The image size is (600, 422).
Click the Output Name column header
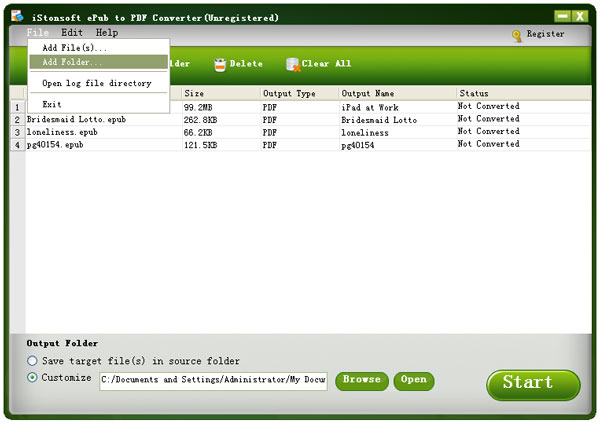coord(396,94)
